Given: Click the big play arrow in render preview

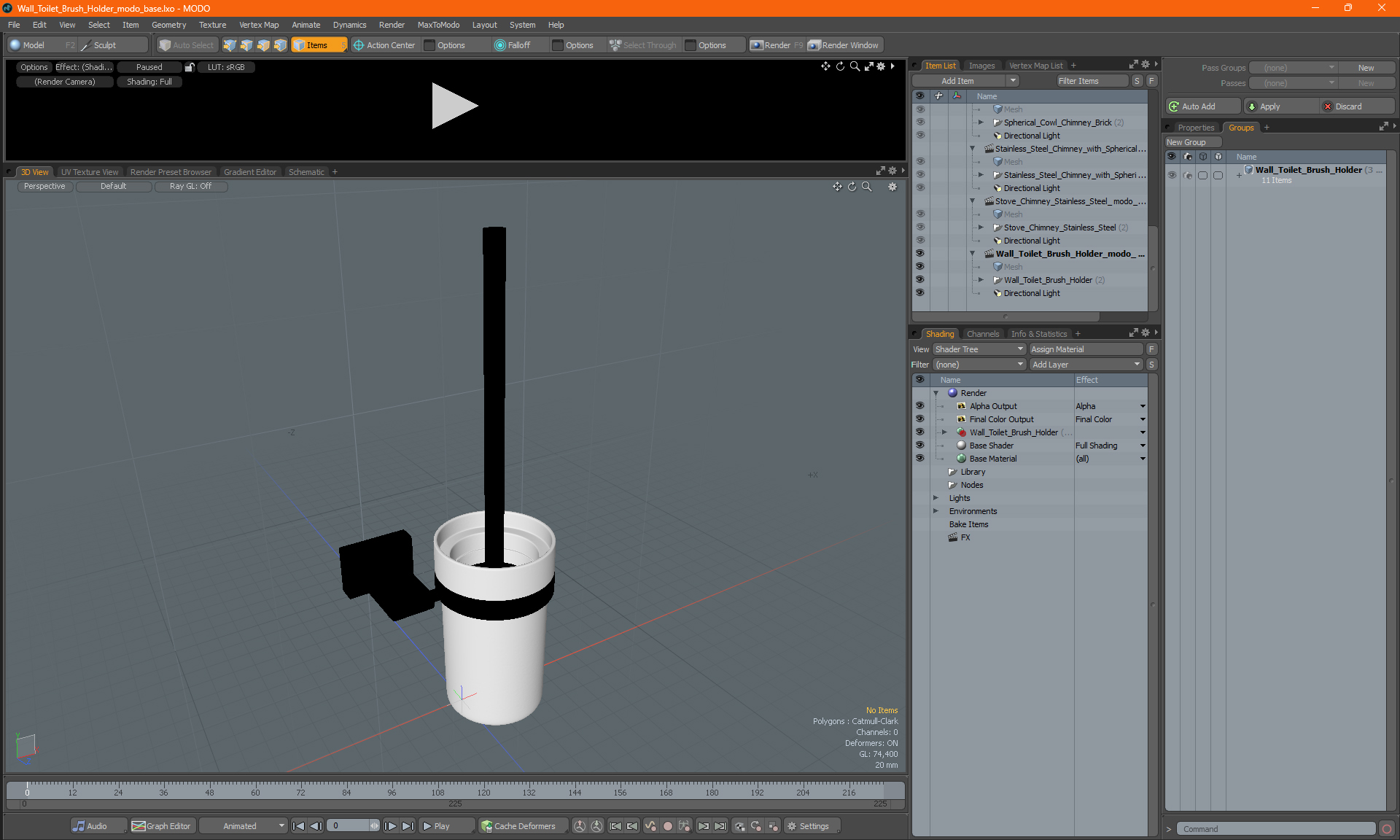Looking at the screenshot, I should [x=454, y=106].
